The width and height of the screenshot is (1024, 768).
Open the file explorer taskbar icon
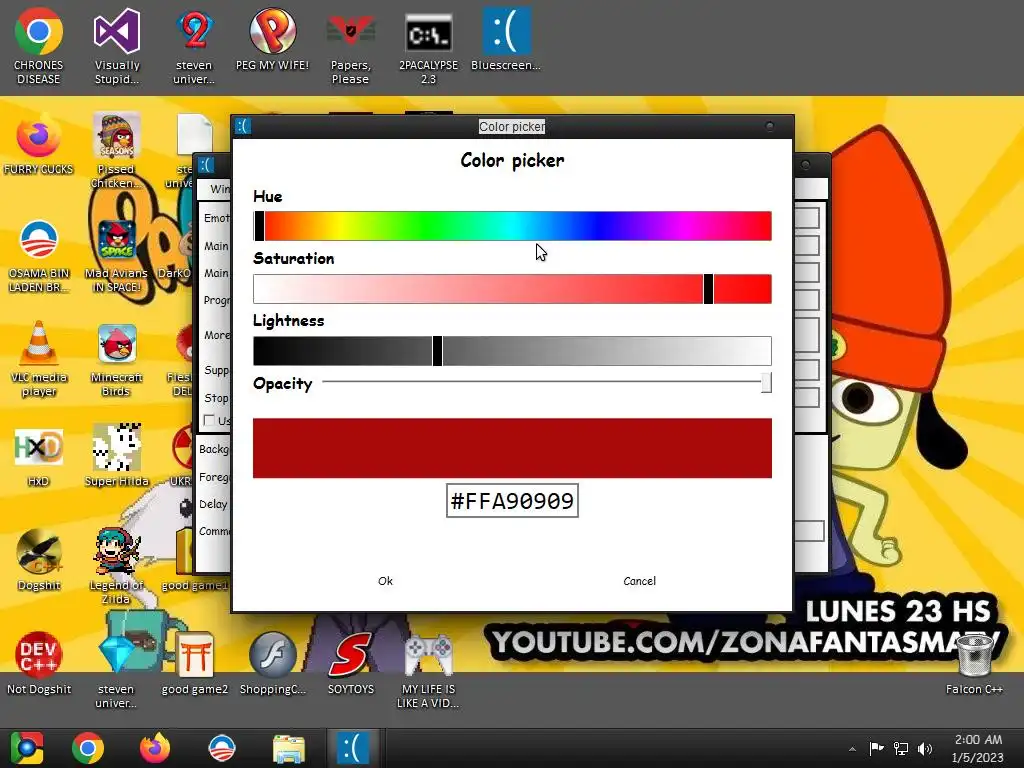pos(288,748)
